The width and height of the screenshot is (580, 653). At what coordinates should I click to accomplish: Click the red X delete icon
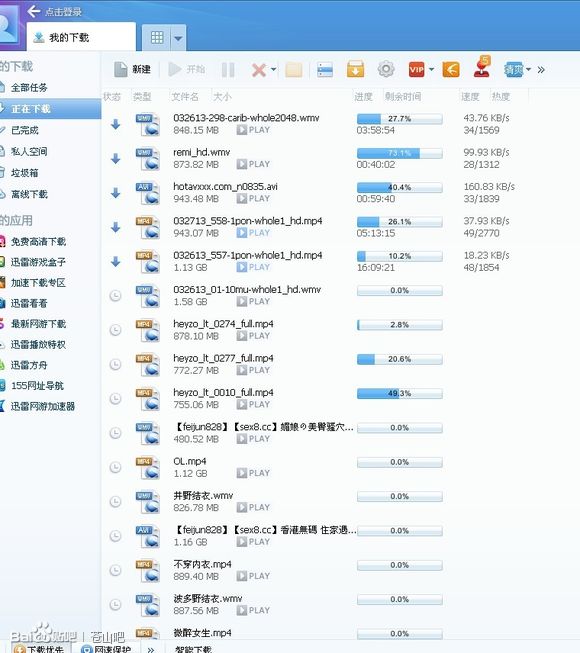[x=259, y=70]
